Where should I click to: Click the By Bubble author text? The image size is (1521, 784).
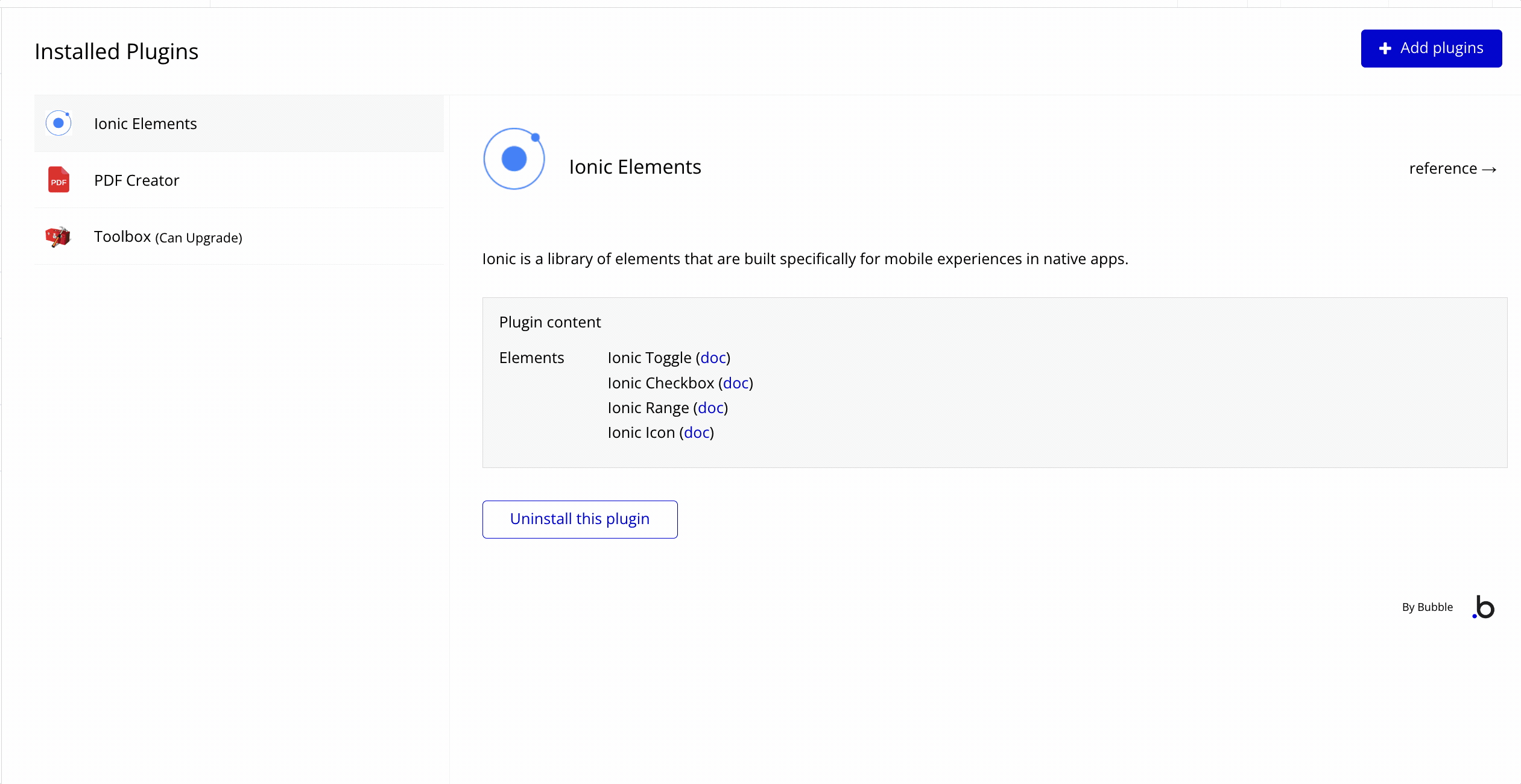[x=1427, y=607]
